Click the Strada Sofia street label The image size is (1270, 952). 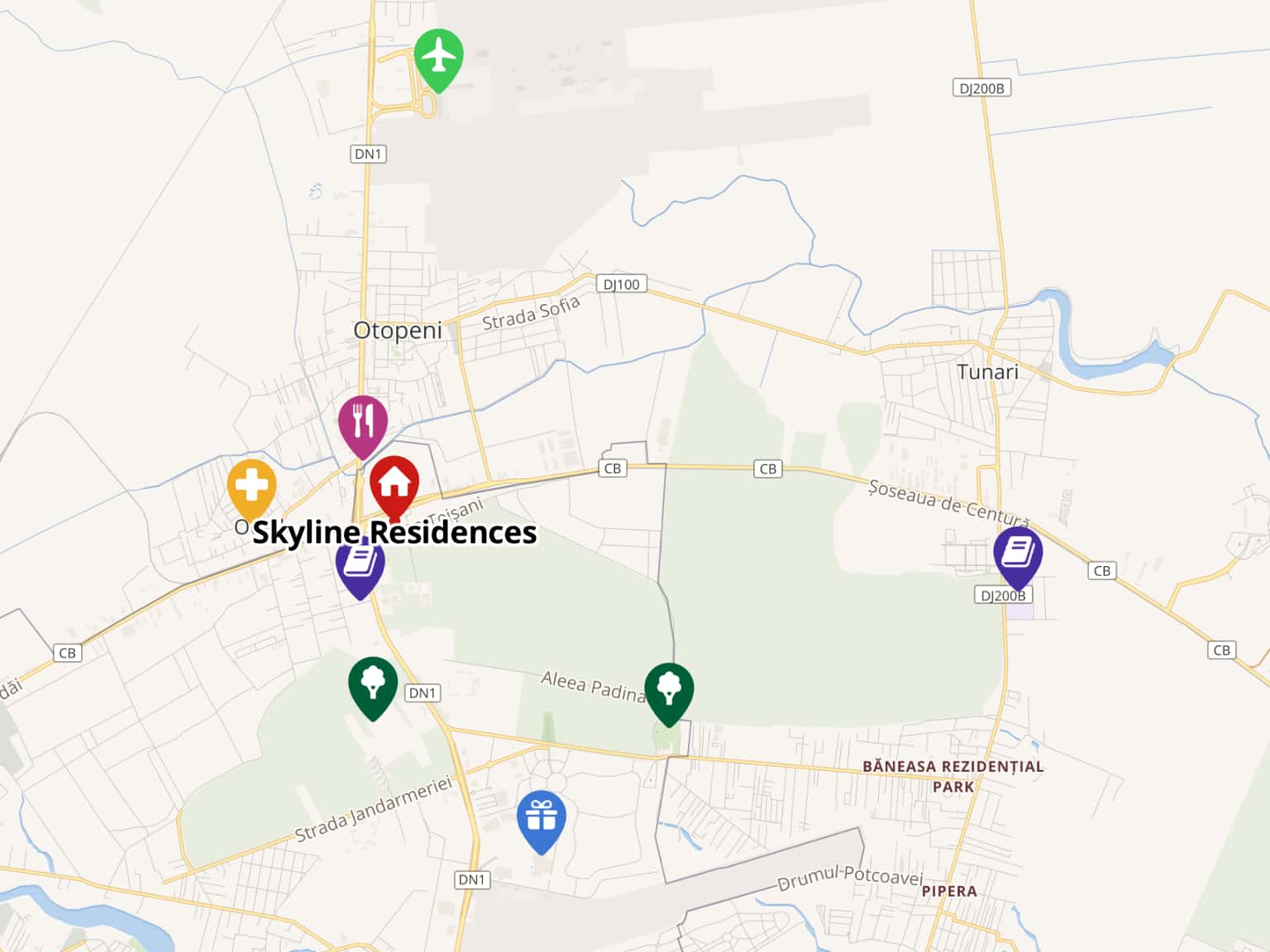click(x=531, y=314)
